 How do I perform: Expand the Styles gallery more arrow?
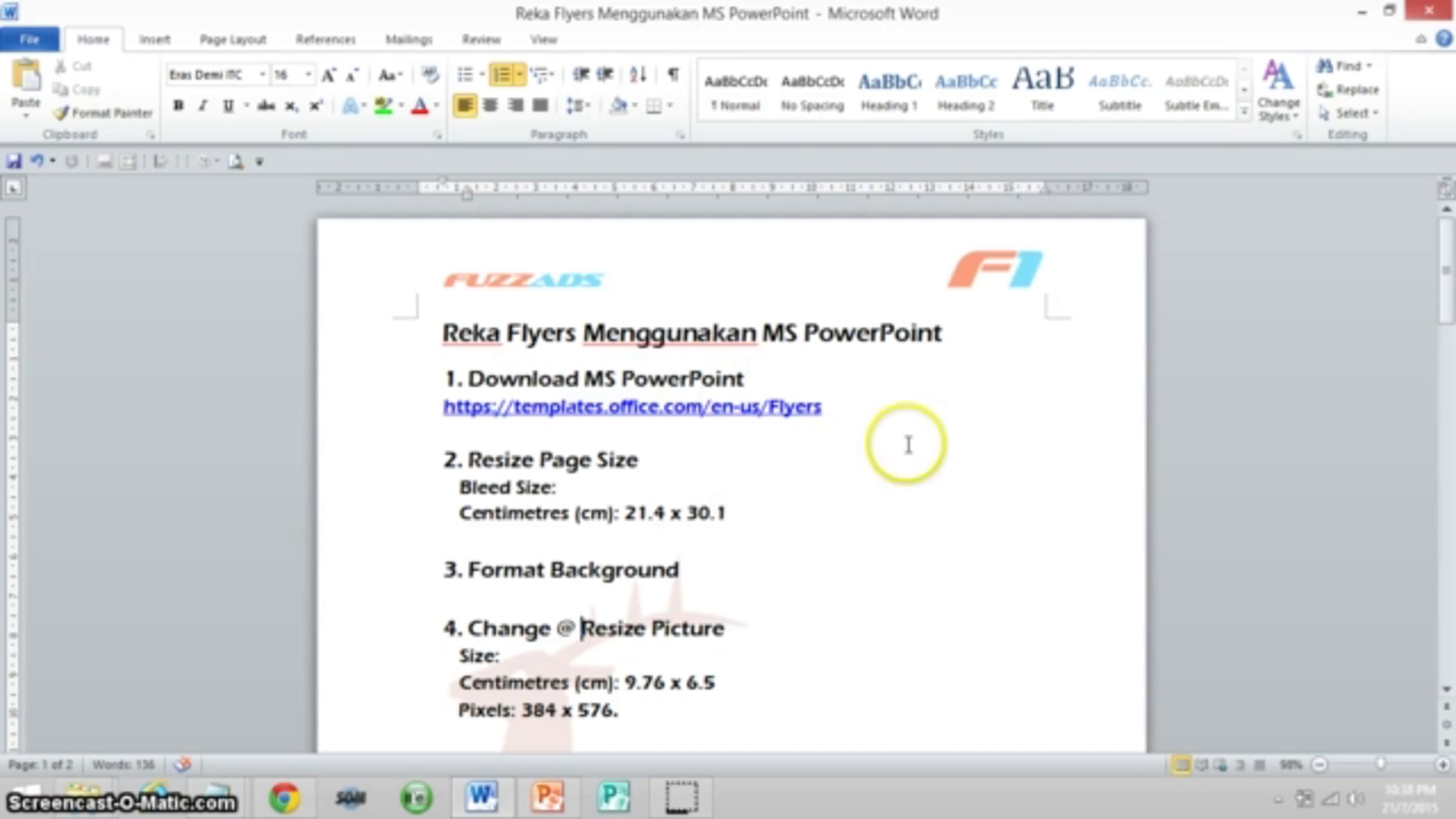1244,112
